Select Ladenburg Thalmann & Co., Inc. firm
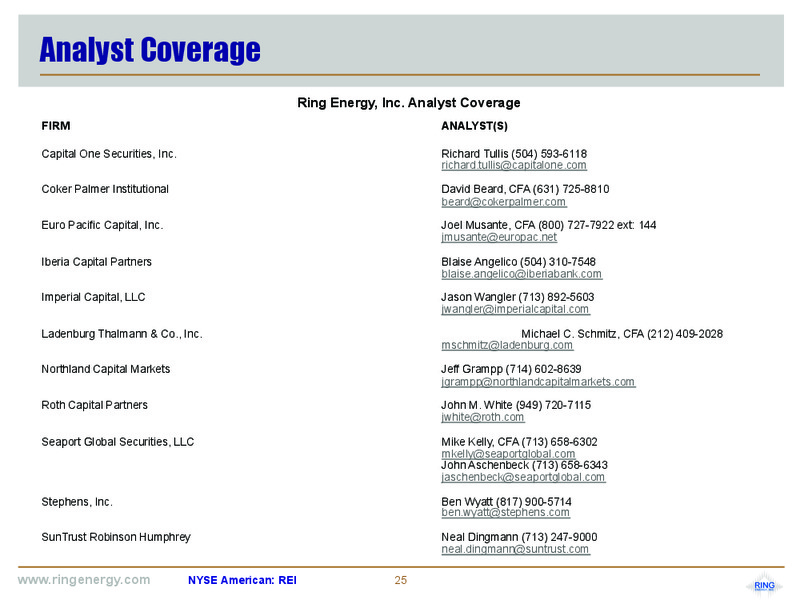The image size is (800, 600). (122, 334)
